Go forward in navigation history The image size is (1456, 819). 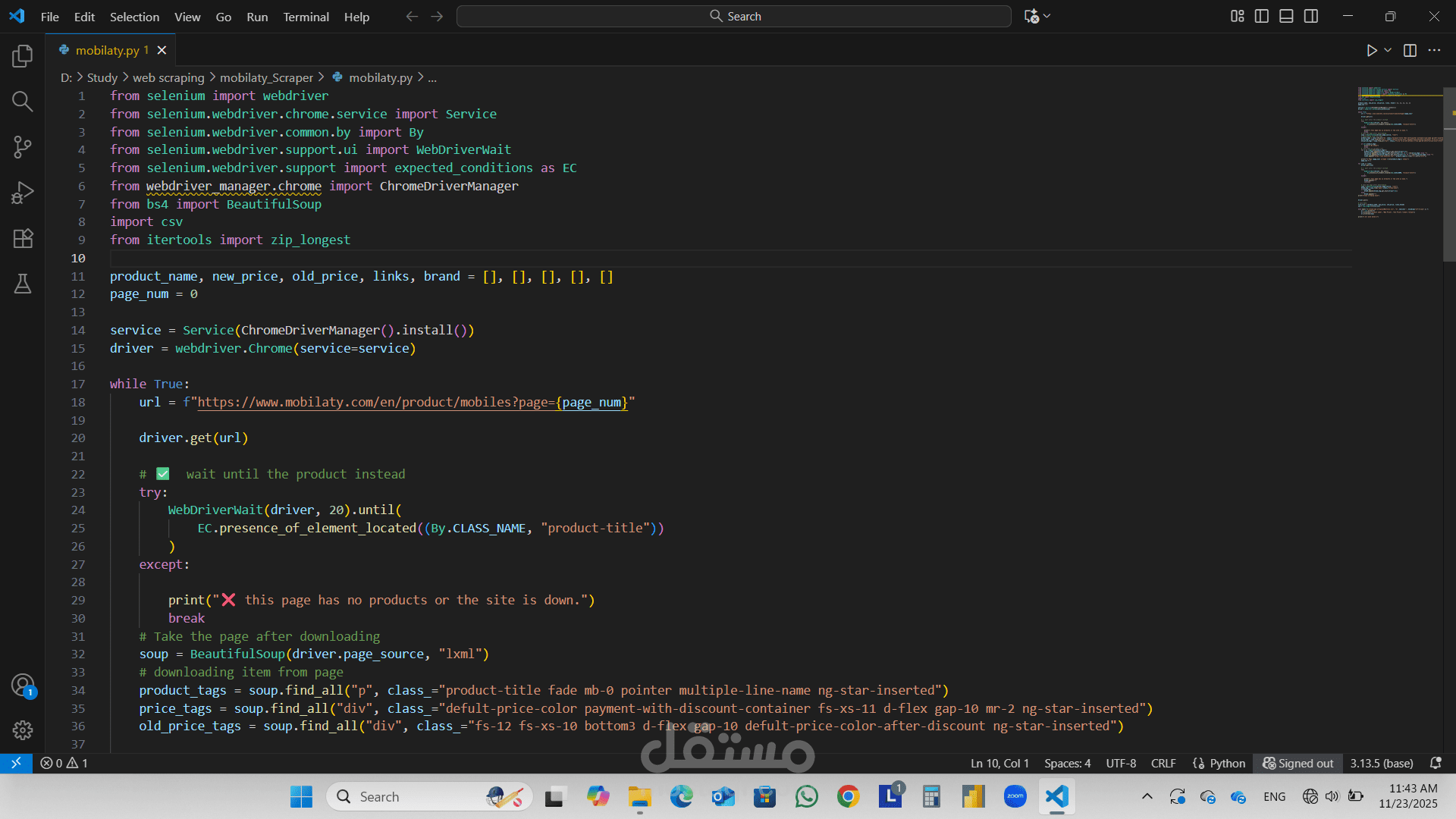tap(437, 16)
